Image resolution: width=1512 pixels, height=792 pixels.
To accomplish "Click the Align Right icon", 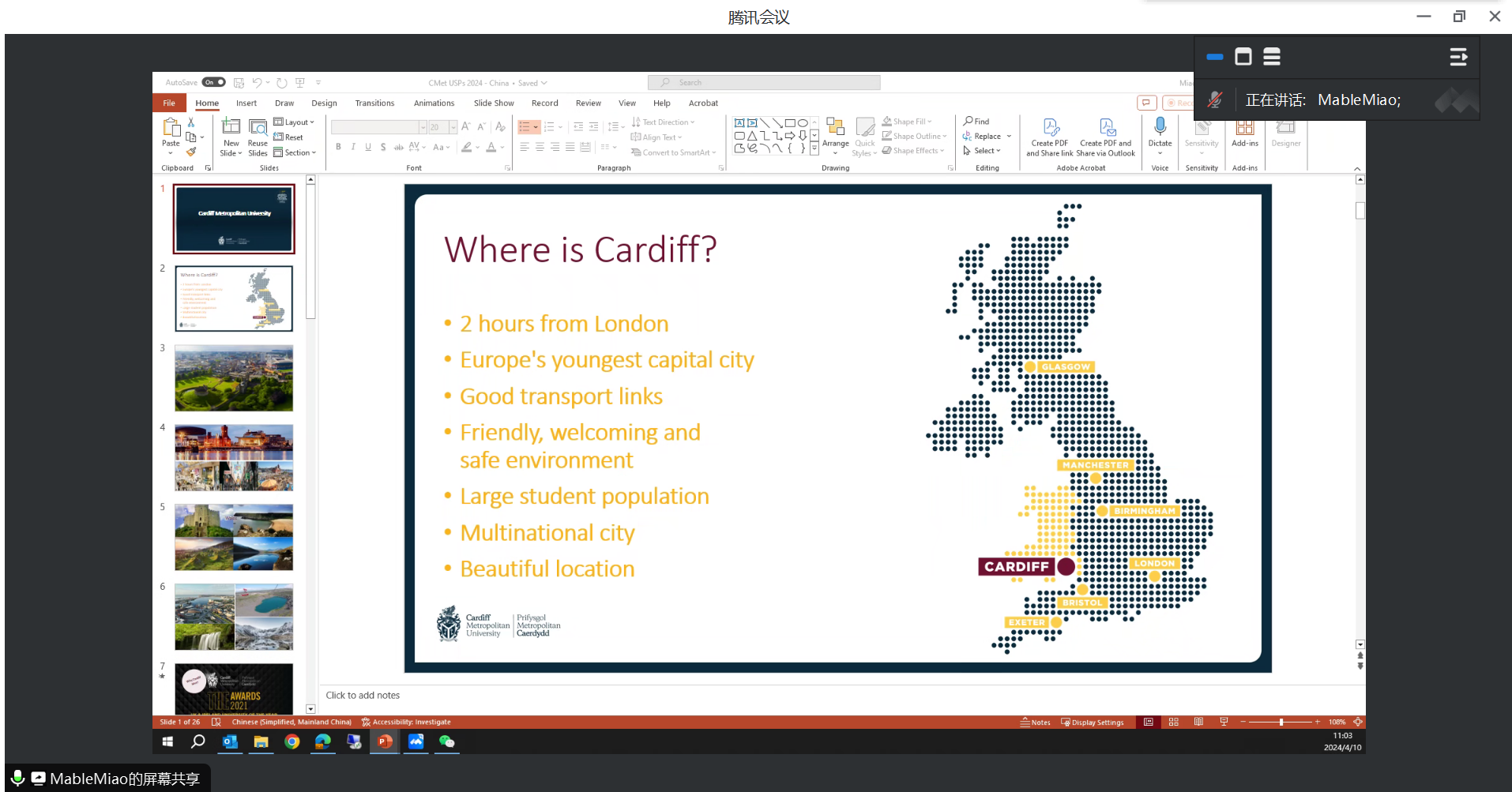I will coord(555,147).
